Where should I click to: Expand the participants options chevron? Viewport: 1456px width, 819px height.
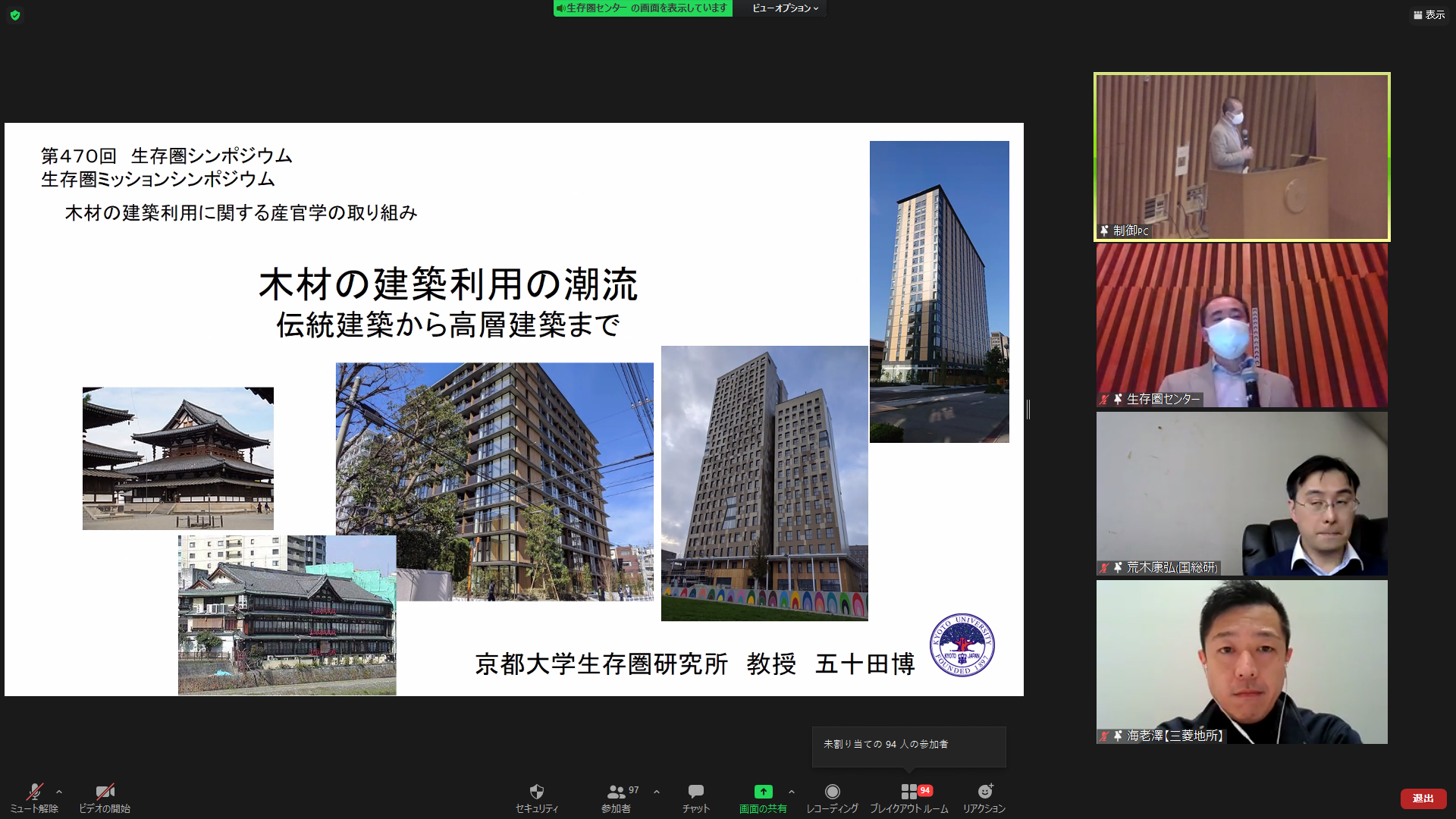pos(657,792)
